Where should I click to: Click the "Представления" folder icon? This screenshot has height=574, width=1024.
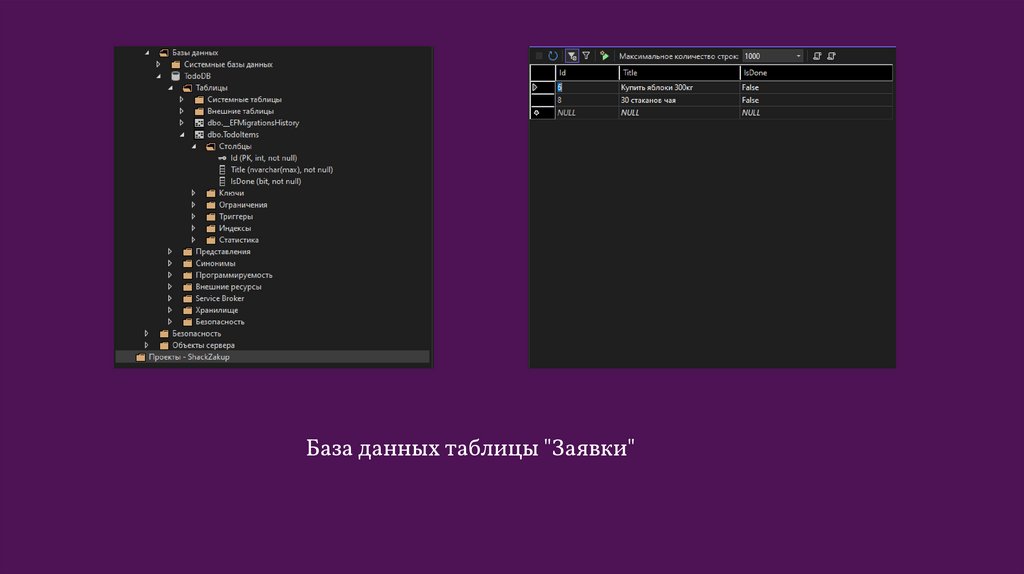click(x=187, y=251)
